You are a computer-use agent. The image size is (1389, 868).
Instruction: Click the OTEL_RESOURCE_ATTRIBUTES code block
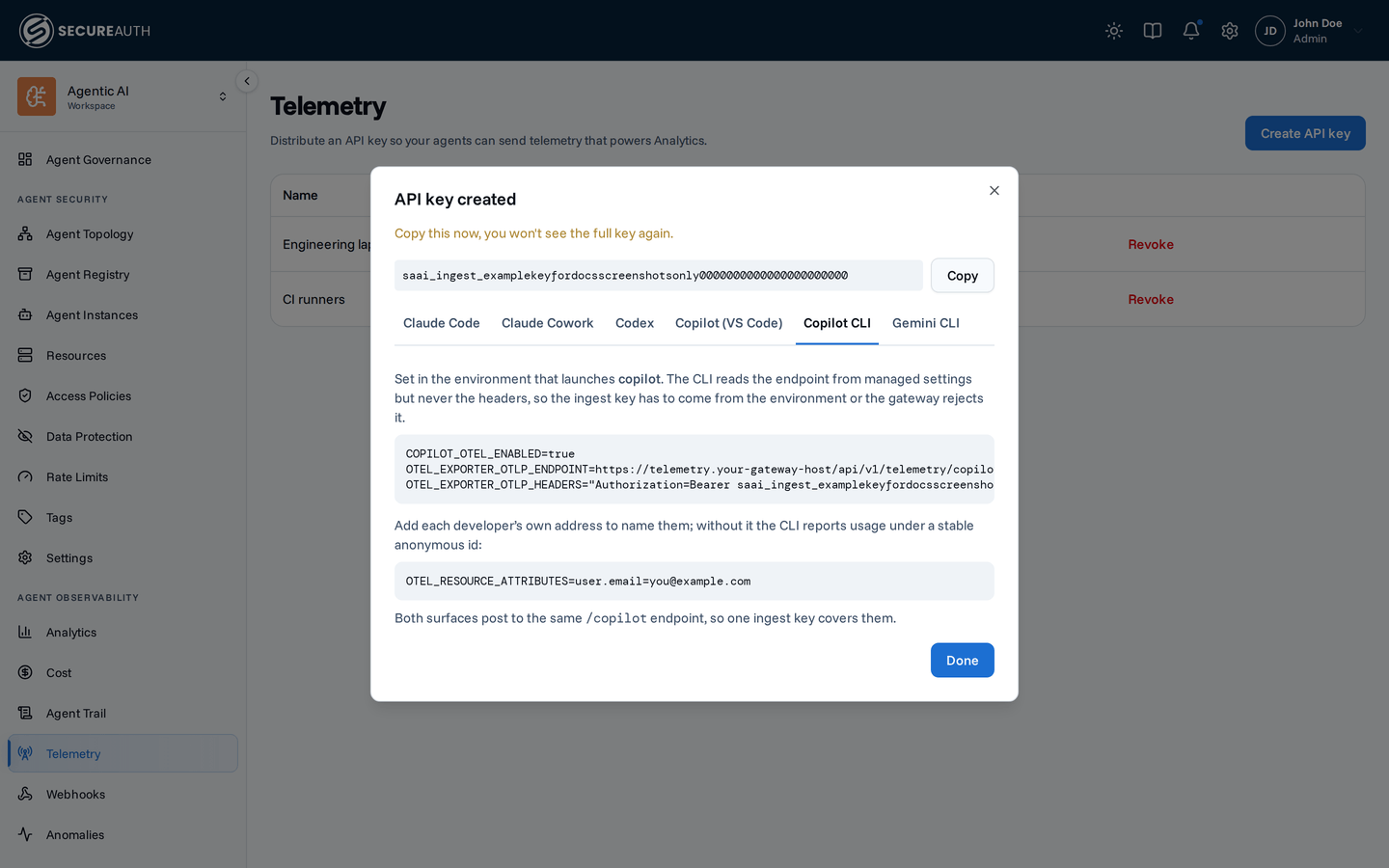[694, 582]
